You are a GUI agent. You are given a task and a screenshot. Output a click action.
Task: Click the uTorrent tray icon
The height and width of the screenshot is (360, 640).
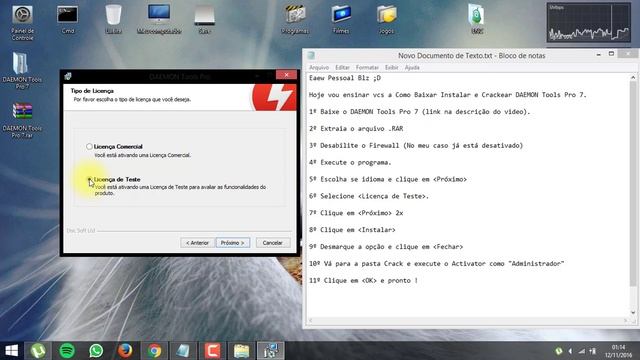click(x=559, y=351)
